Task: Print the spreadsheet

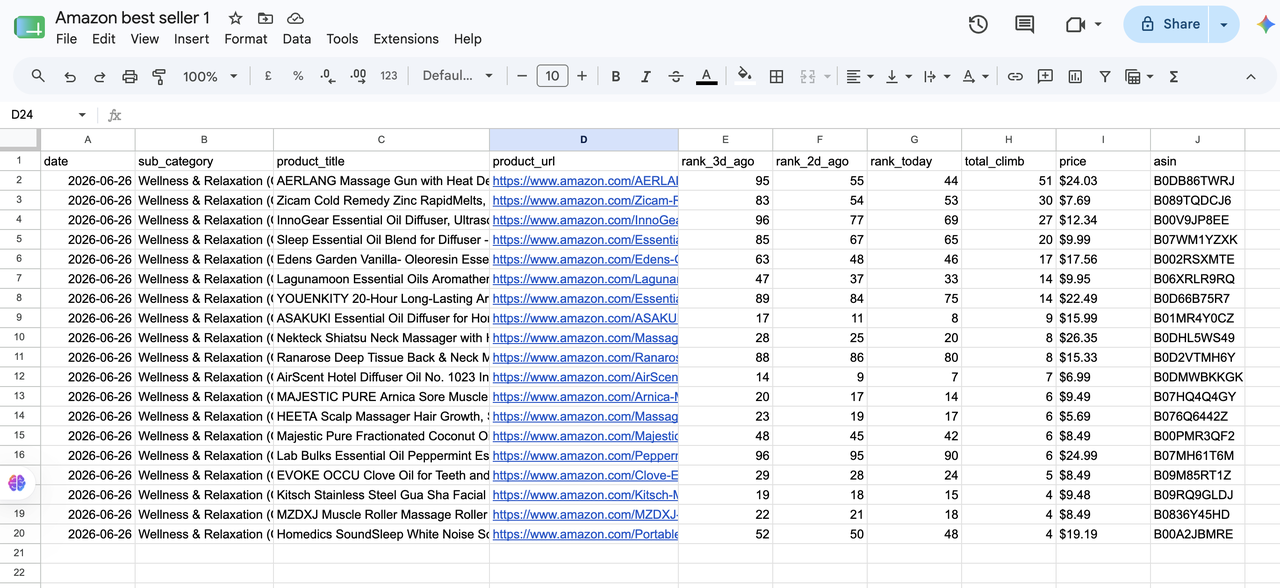Action: tap(129, 76)
